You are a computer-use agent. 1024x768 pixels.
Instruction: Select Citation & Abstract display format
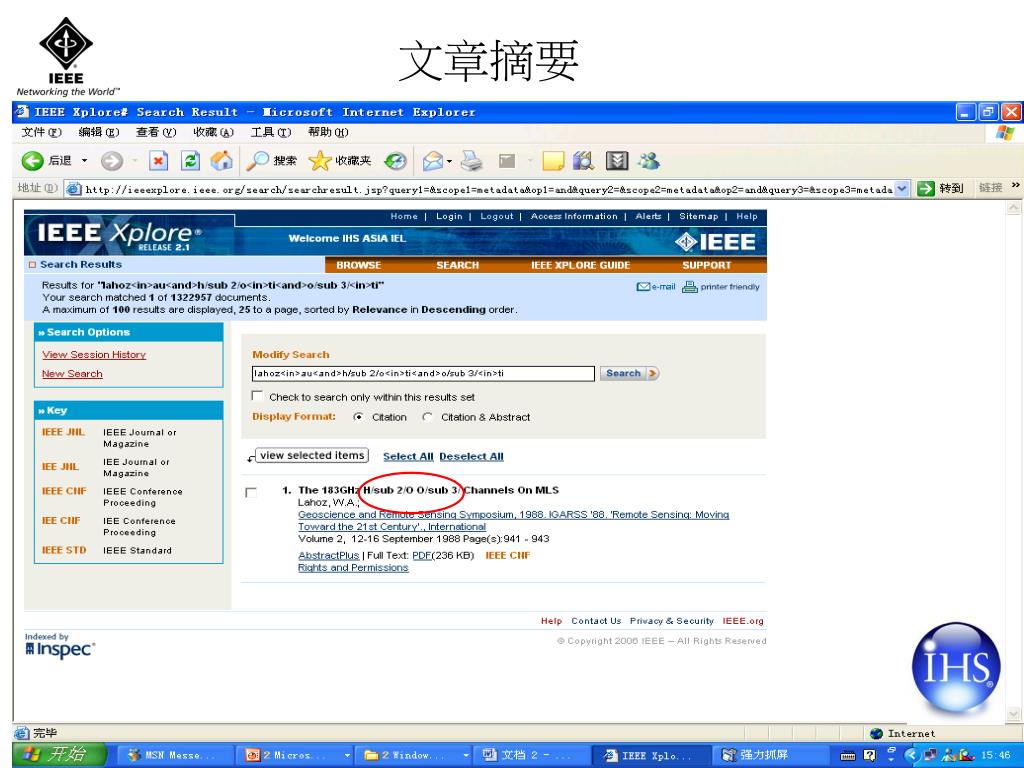click(427, 417)
